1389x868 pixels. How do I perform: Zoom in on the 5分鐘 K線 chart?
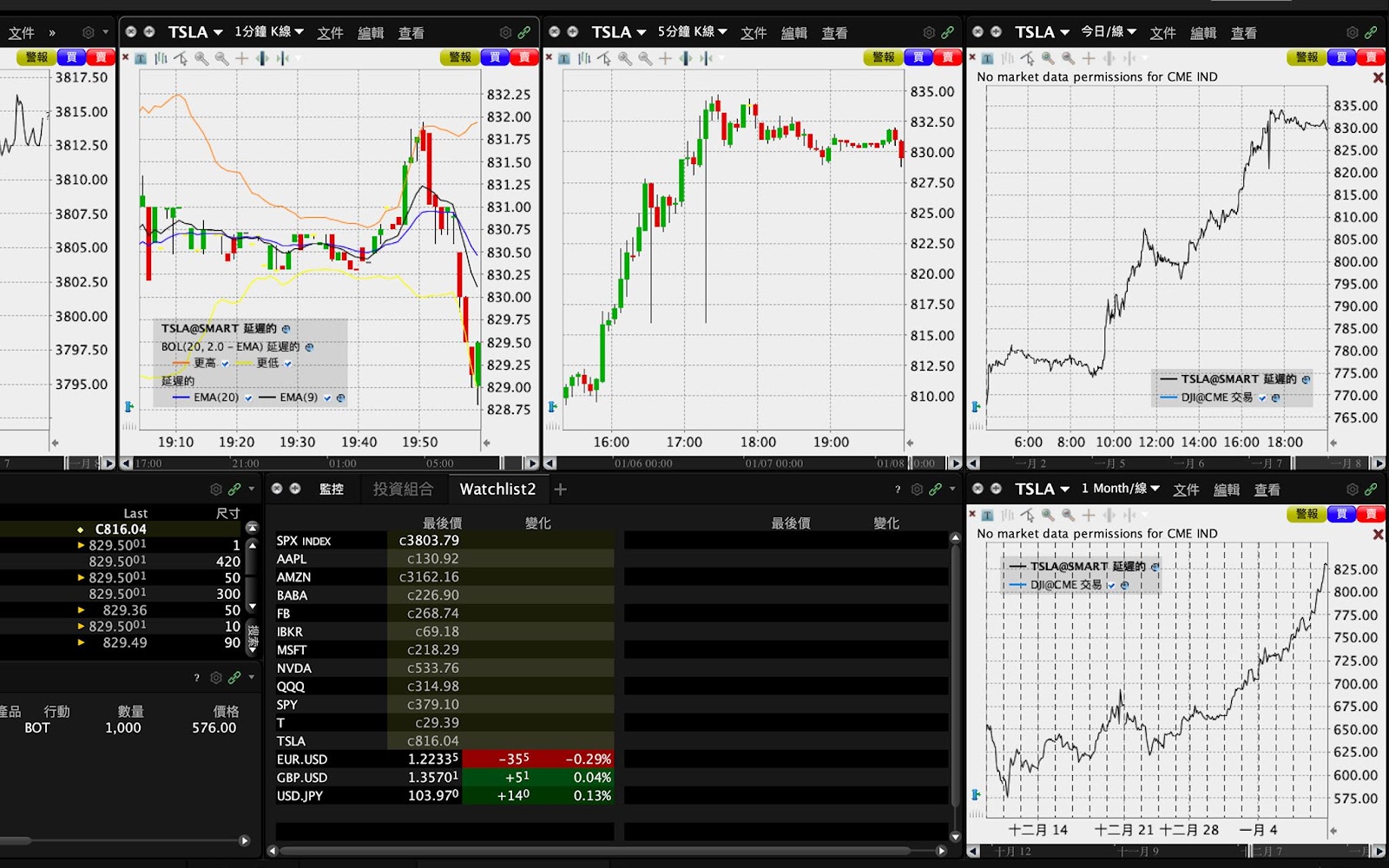625,58
